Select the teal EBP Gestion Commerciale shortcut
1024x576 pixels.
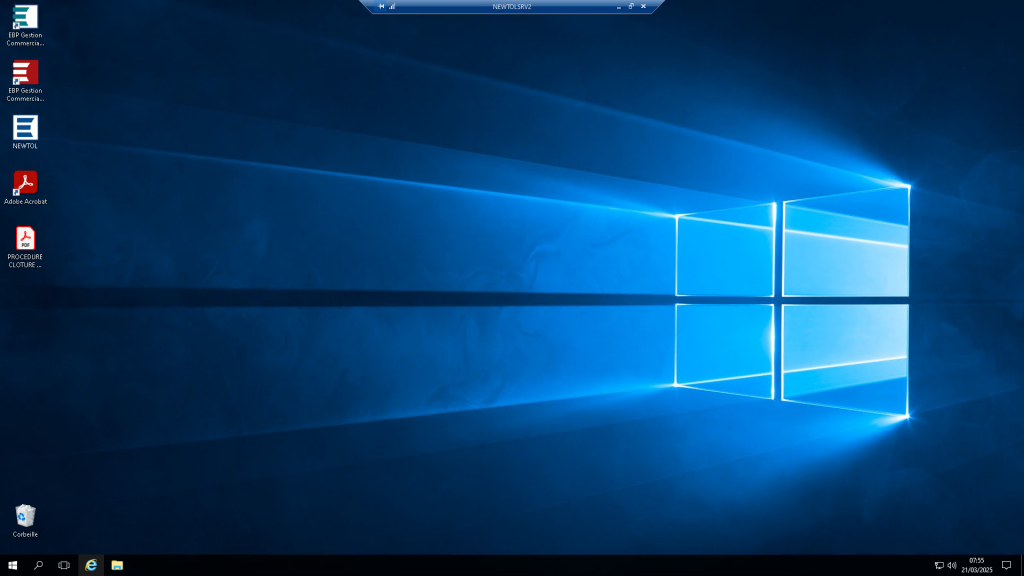(x=25, y=18)
